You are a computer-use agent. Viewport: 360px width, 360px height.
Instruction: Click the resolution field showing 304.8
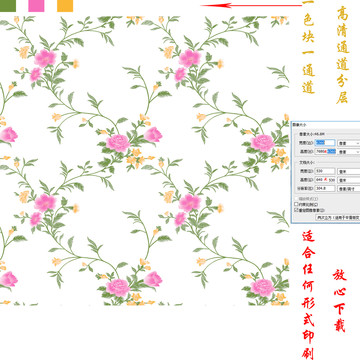325,189
